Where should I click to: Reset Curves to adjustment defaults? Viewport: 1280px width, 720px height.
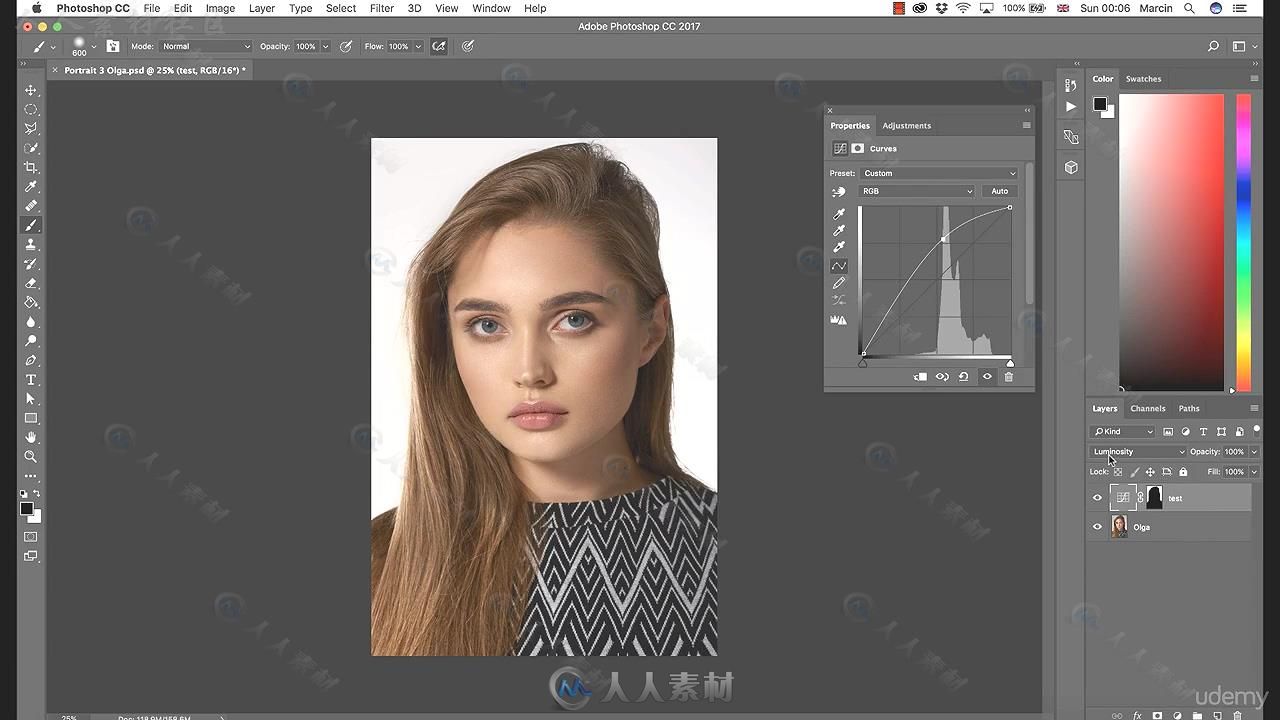point(963,377)
